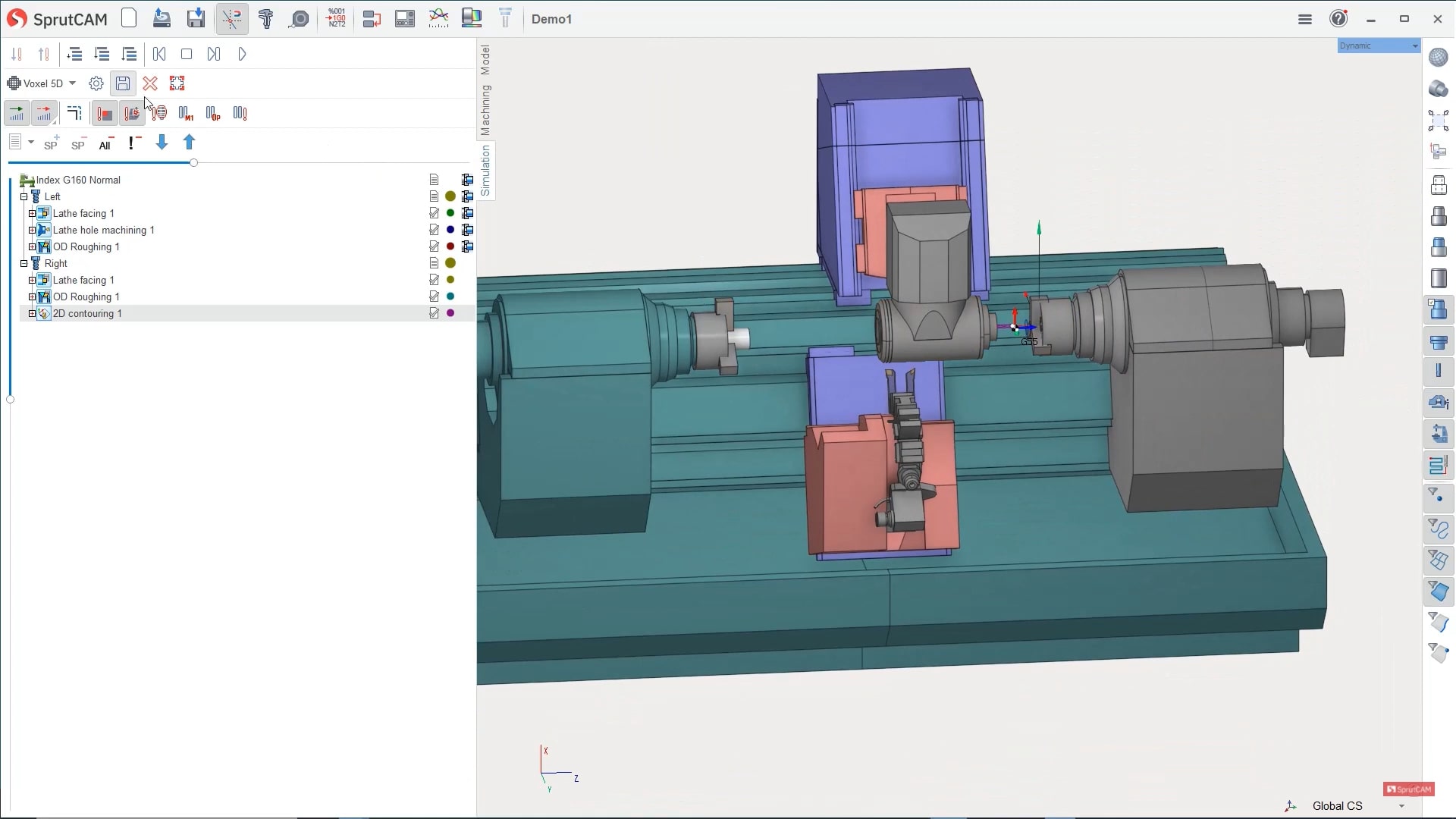Click the zoom-to-fit icon in right toolbar
The width and height of the screenshot is (1456, 819).
pos(1439,121)
